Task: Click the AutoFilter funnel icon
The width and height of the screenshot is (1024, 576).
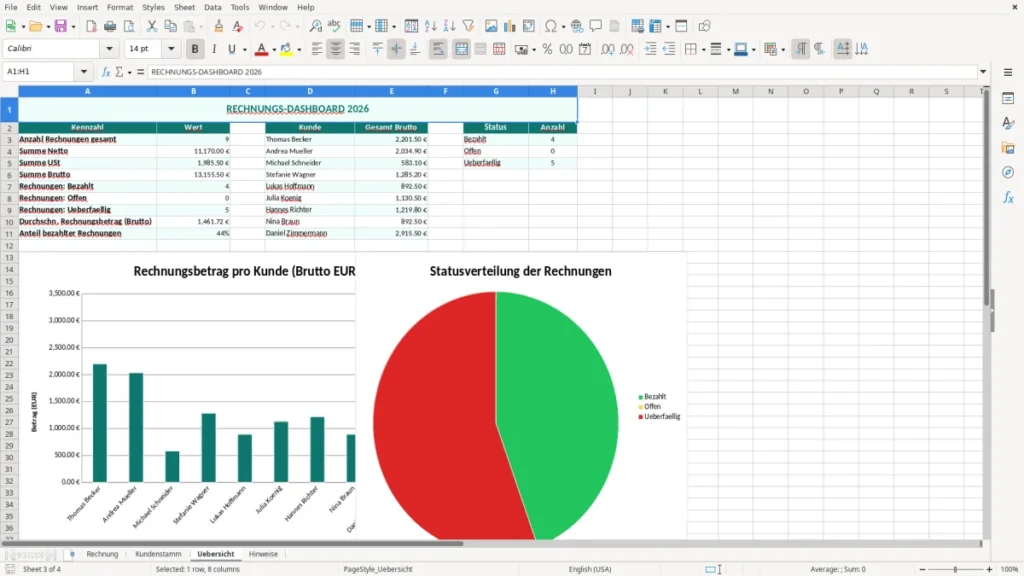Action: pyautogui.click(x=468, y=26)
